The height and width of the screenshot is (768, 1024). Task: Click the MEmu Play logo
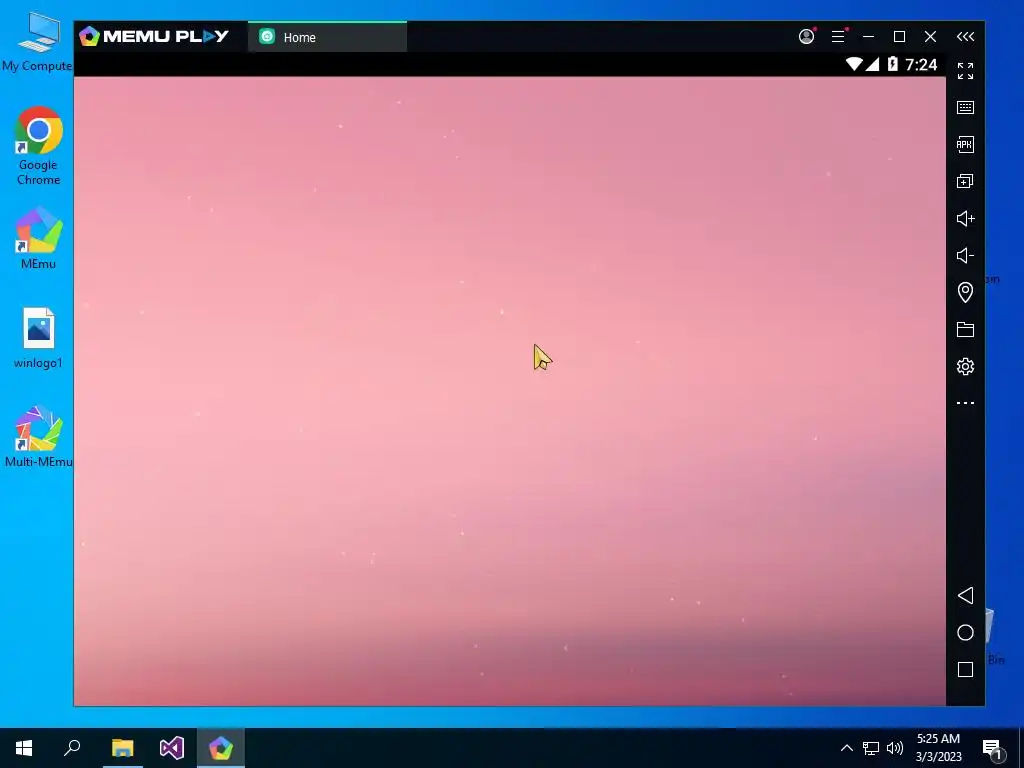tap(154, 36)
